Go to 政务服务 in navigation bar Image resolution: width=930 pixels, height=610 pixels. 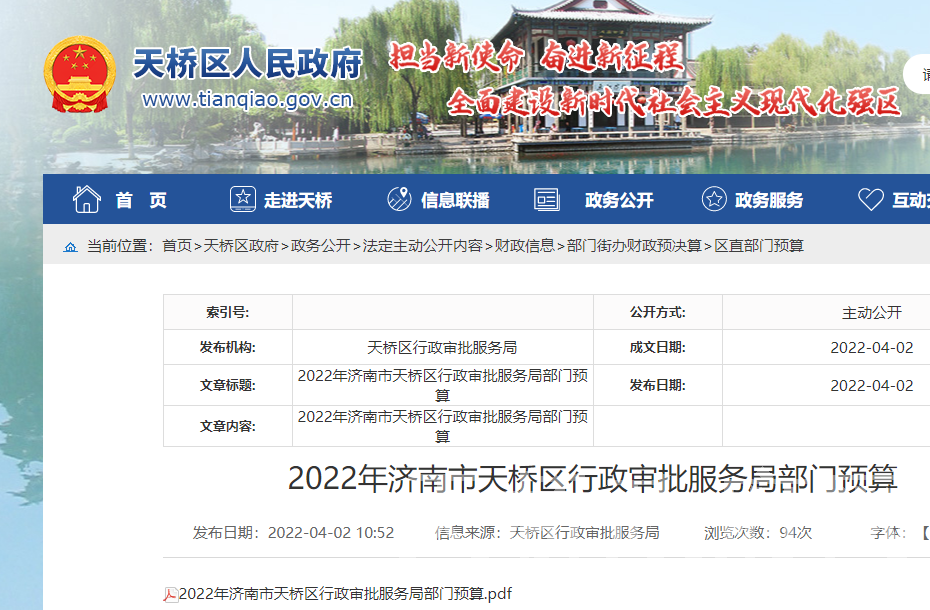click(768, 200)
